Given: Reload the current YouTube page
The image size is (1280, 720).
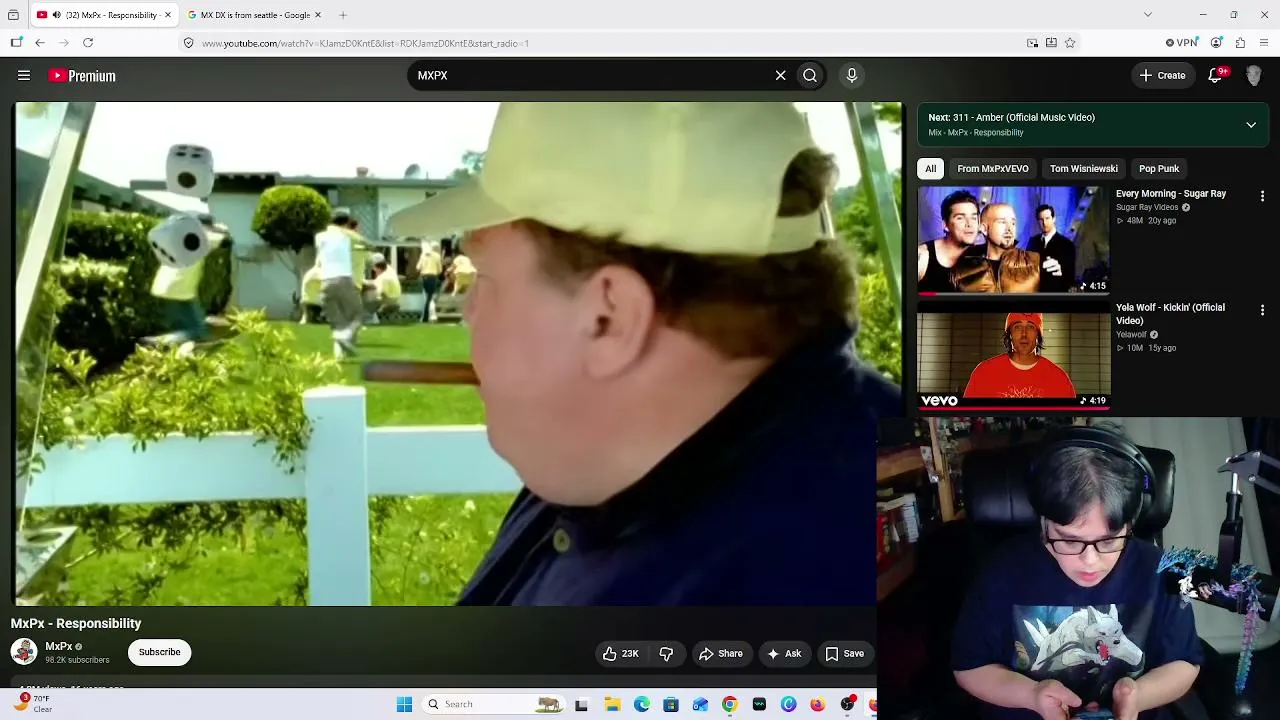Looking at the screenshot, I should 88,43.
